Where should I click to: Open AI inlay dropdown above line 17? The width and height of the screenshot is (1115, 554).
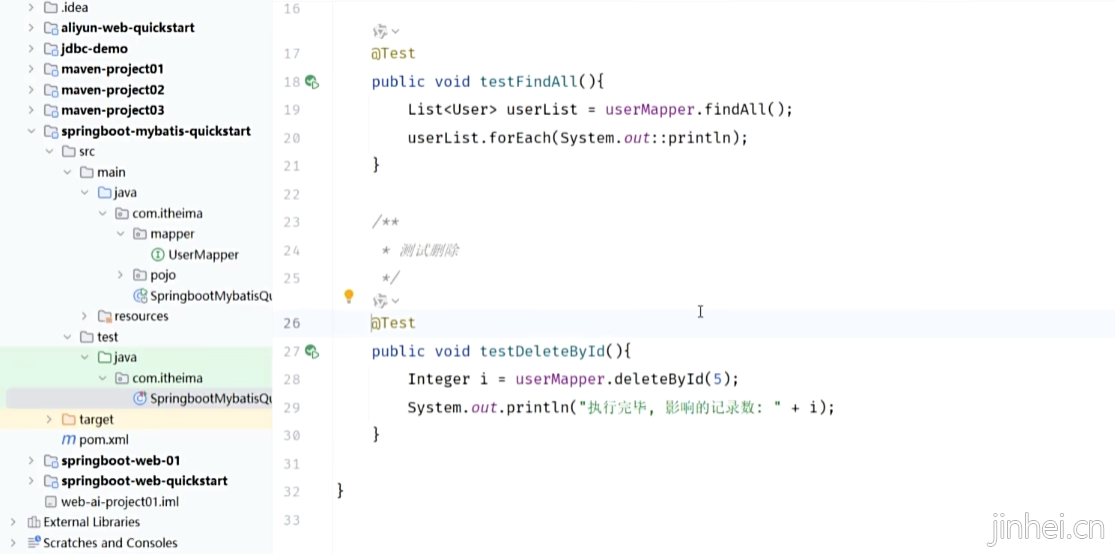[386, 32]
